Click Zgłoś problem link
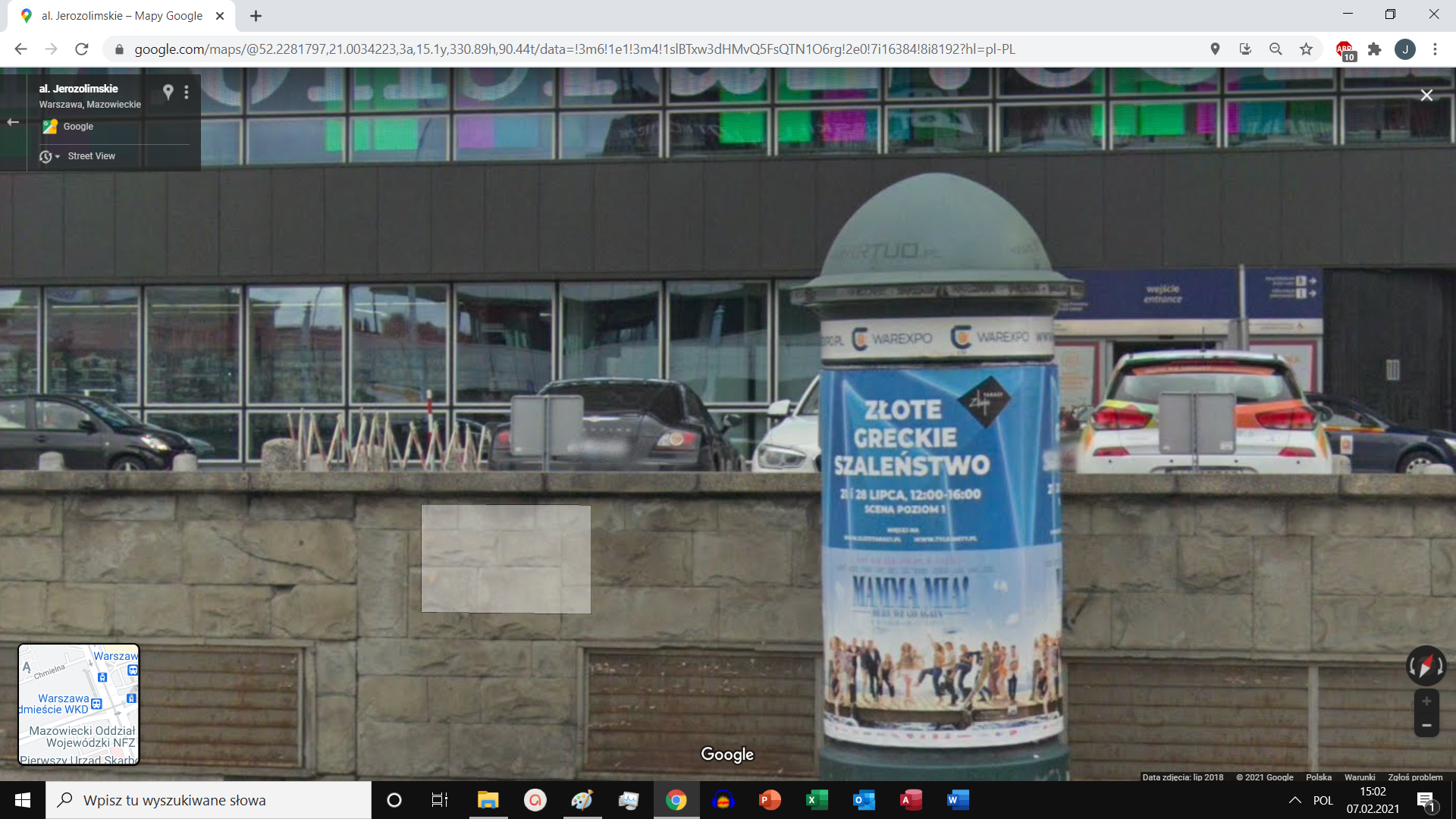 tap(1415, 777)
